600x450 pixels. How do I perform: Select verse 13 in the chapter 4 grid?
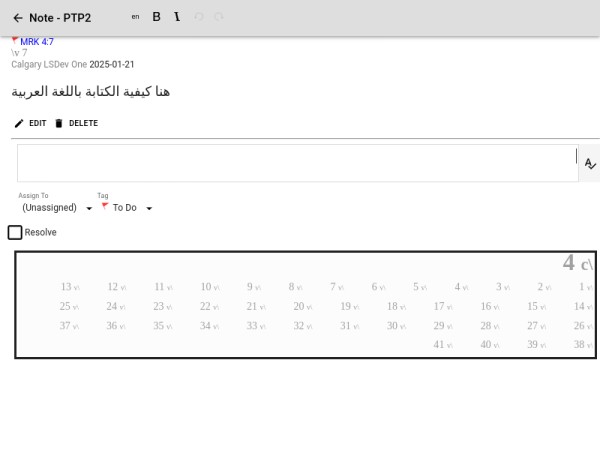(x=66, y=287)
